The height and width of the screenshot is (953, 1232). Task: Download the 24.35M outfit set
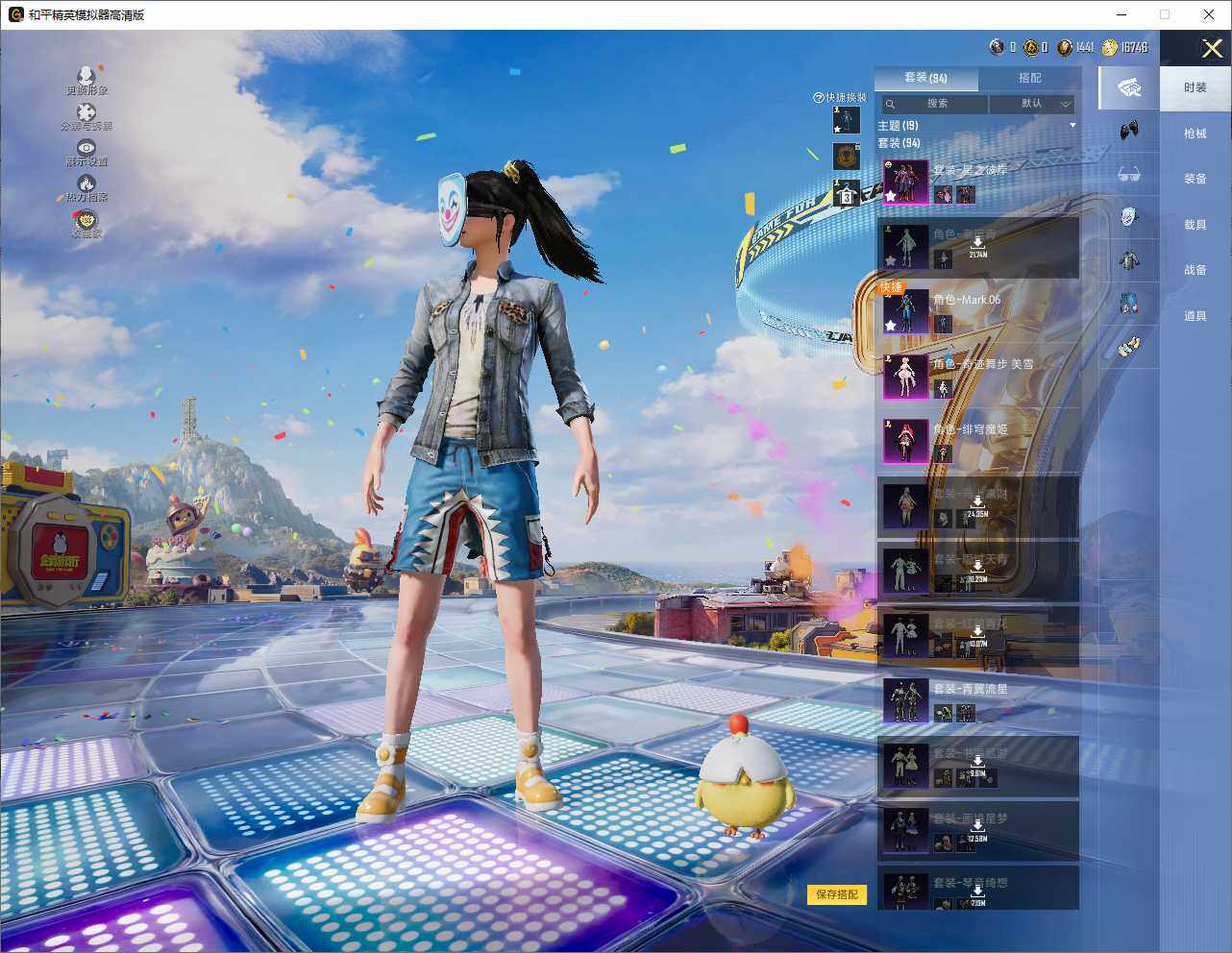pos(977,506)
